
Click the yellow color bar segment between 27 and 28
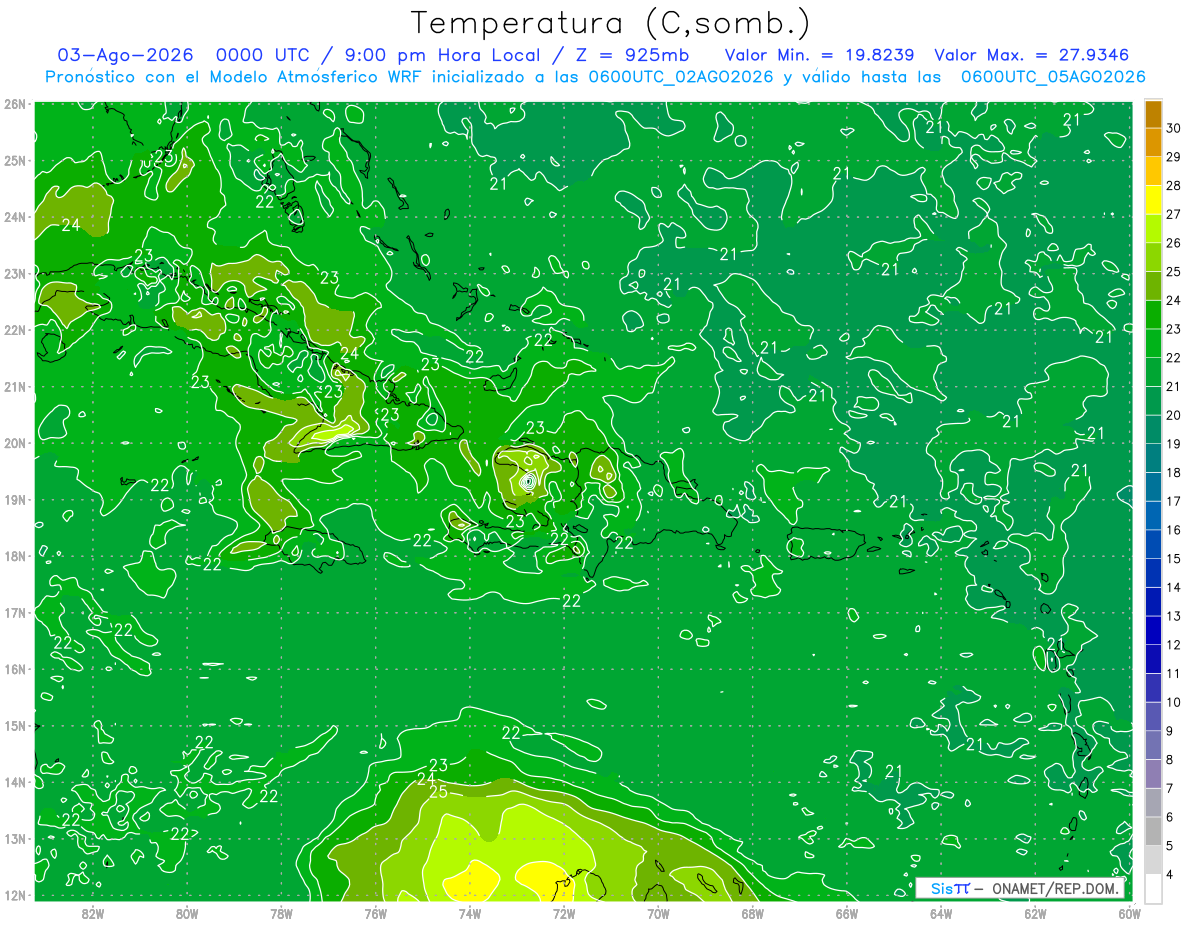tap(1153, 200)
